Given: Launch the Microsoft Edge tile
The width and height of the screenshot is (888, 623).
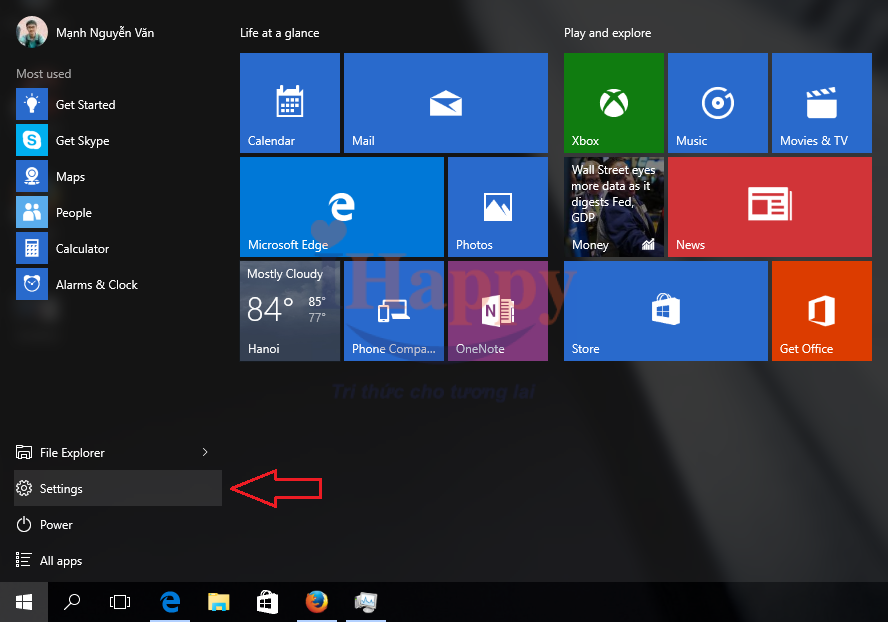Looking at the screenshot, I should [341, 207].
